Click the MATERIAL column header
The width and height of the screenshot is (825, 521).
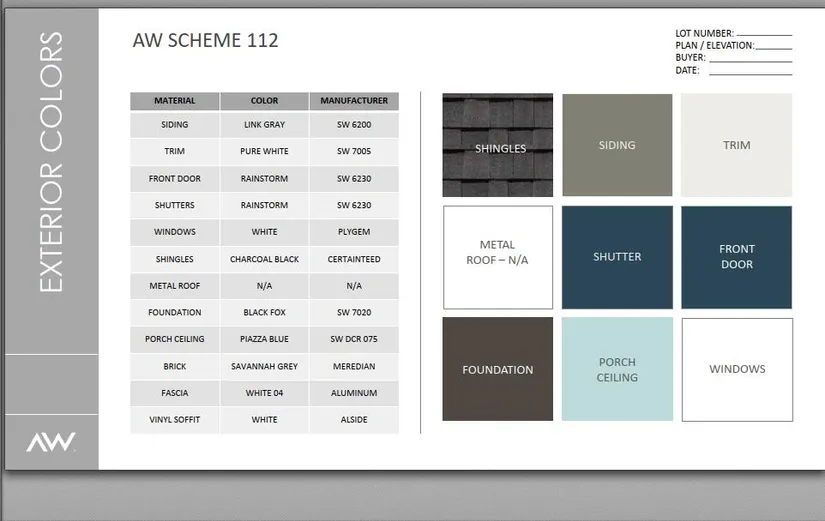tap(174, 101)
